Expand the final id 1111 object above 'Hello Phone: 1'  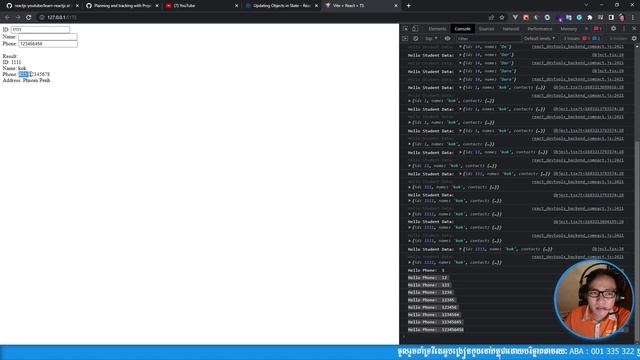pos(409,262)
